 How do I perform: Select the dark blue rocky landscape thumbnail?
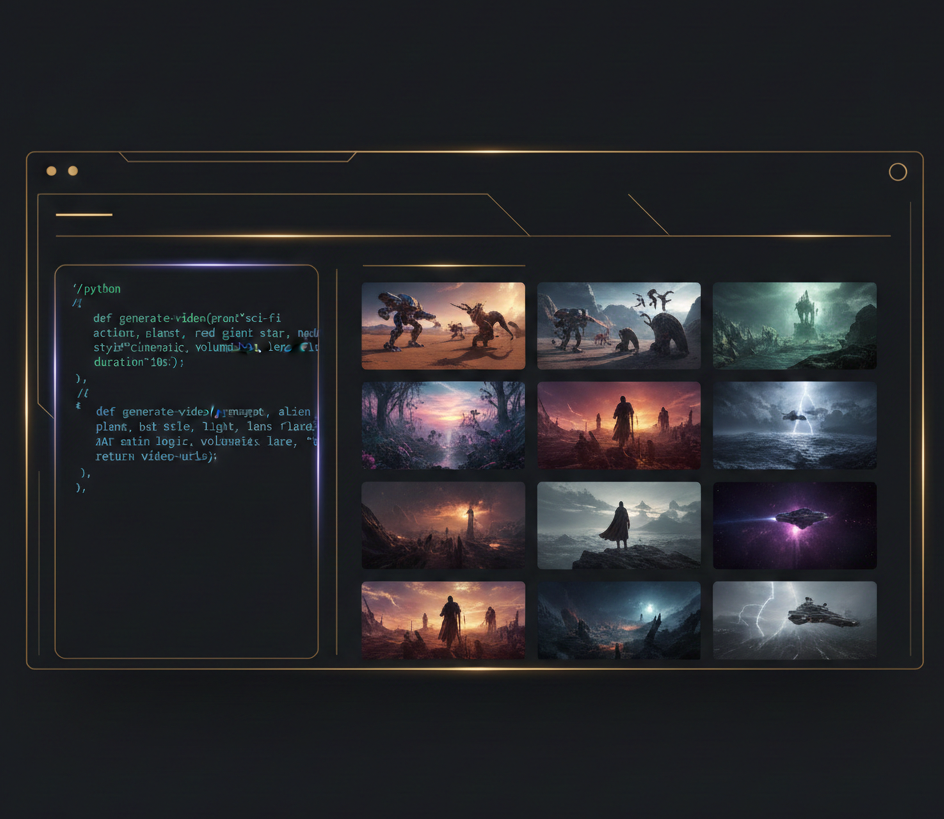pos(619,620)
